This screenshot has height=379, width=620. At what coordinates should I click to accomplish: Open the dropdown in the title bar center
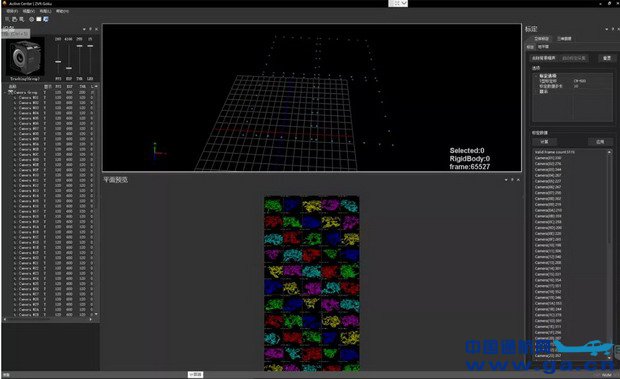tap(398, 3)
